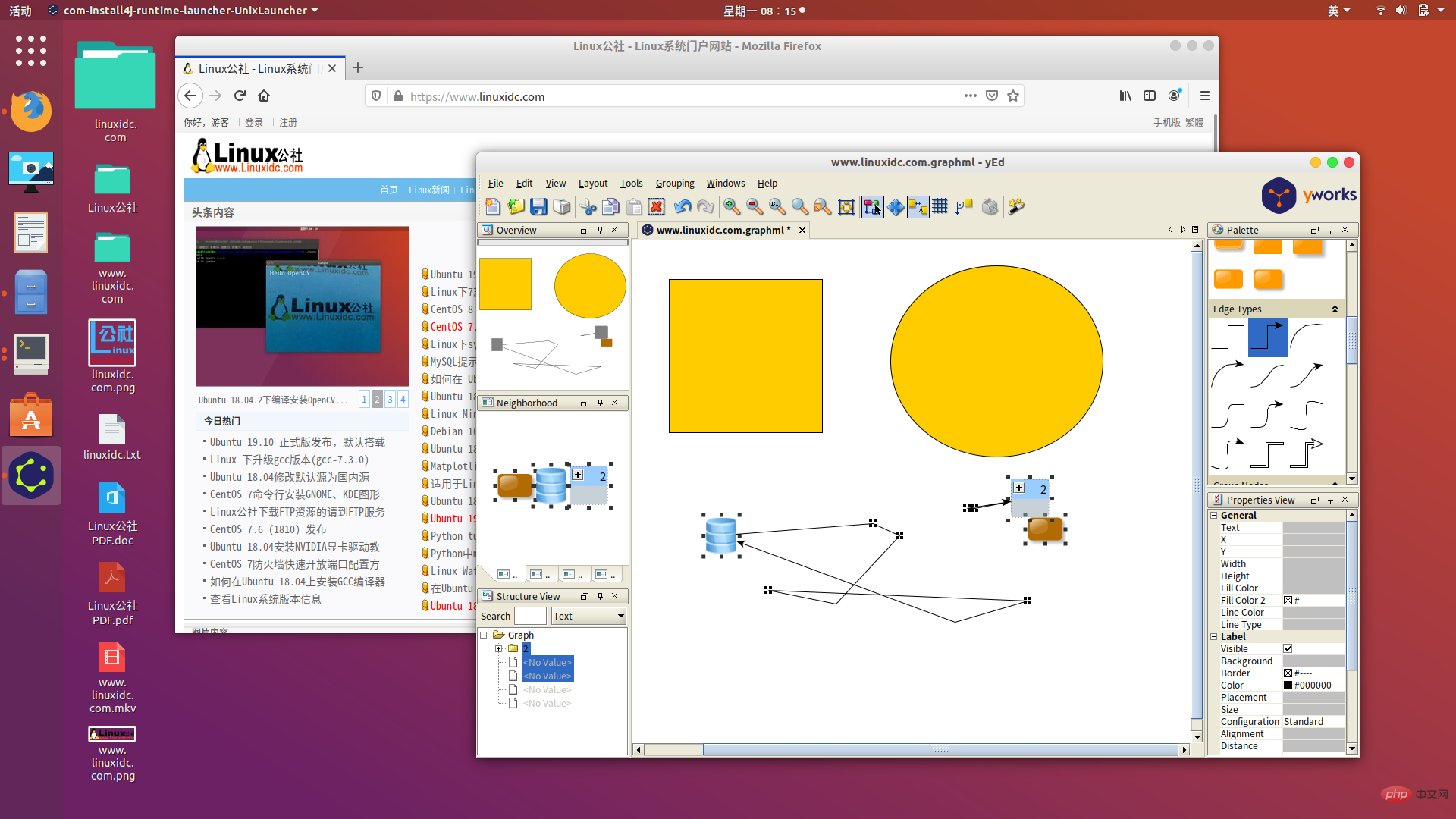Save the graph with the floppy disk icon
The image size is (1456, 819).
538,206
